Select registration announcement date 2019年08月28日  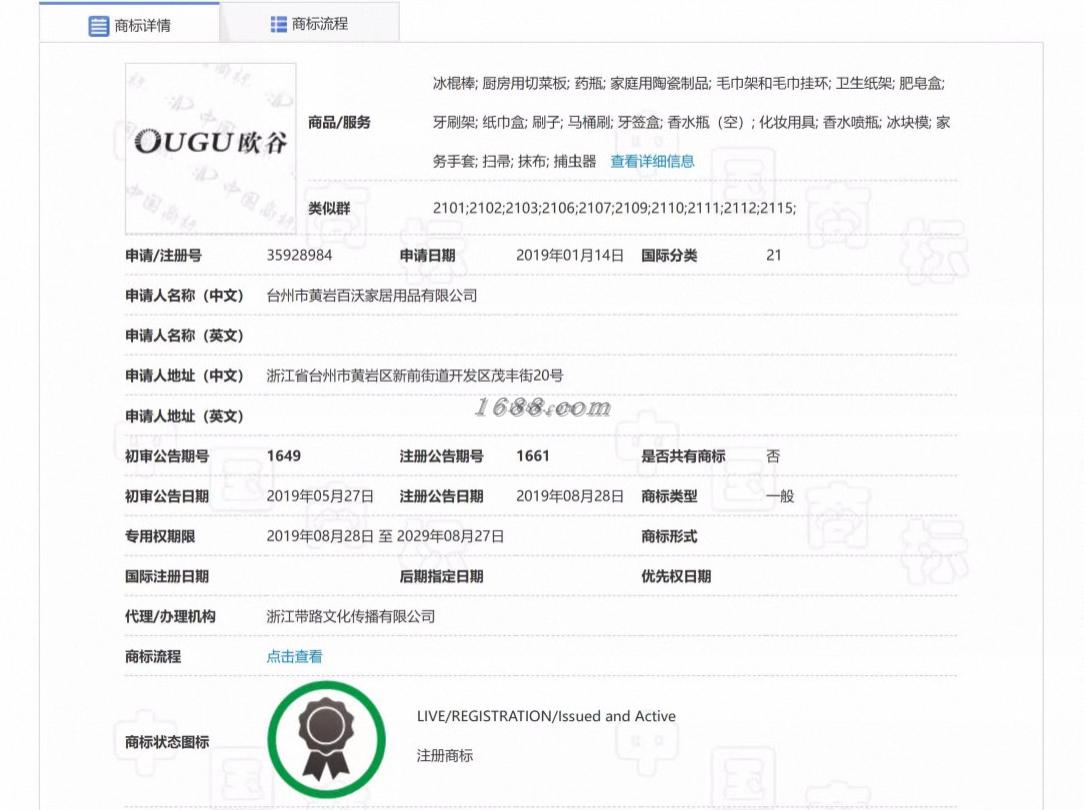[570, 496]
